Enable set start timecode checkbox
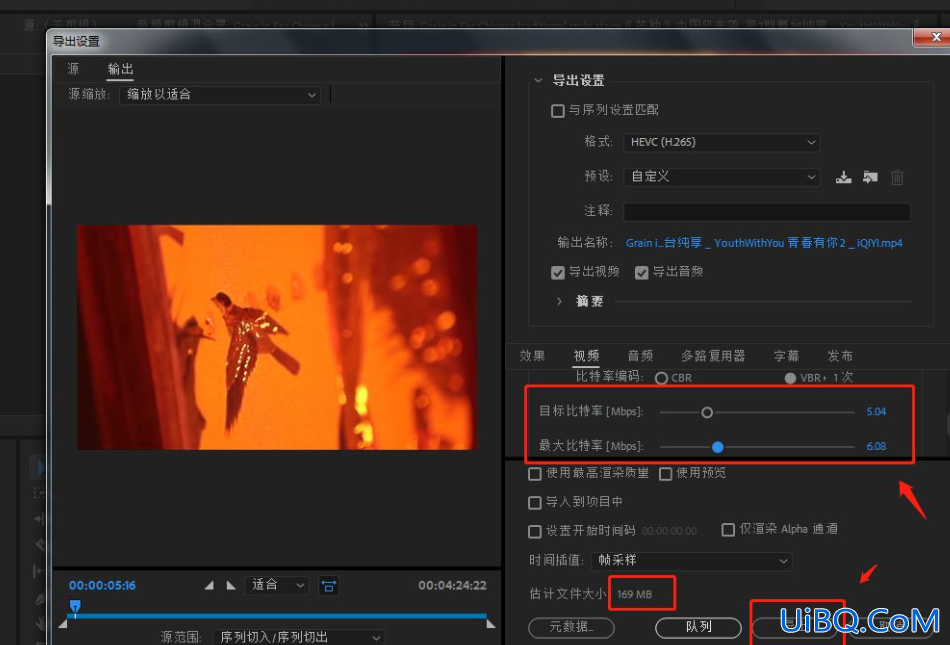The image size is (950, 645). [534, 532]
